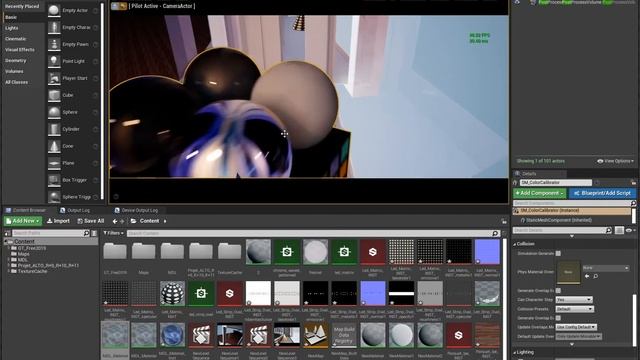Screen dimensions: 640x360
Task: Toggle the Generate Overlap checkbox below Collision Presets
Action: pos(558,318)
